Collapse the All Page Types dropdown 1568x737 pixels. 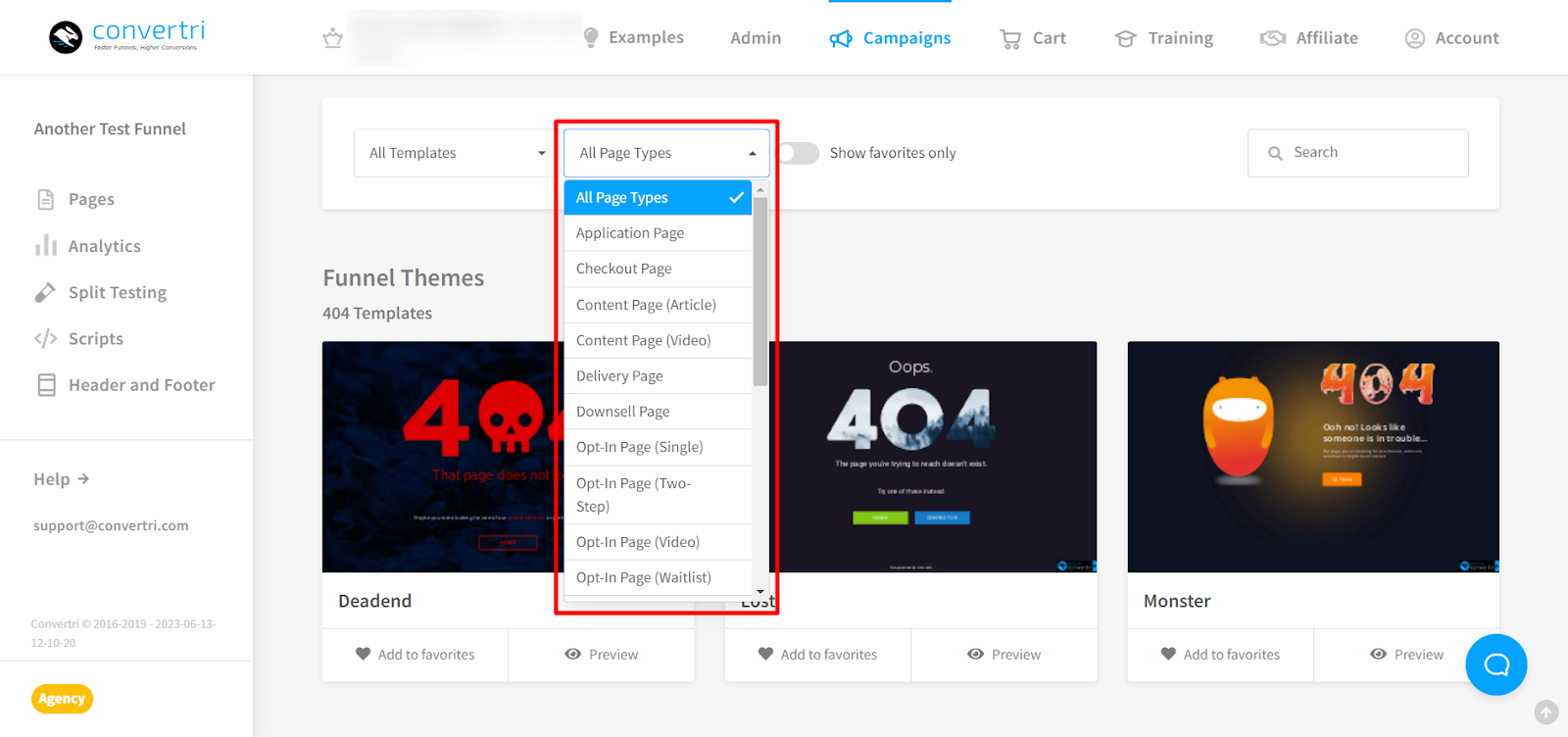point(666,153)
